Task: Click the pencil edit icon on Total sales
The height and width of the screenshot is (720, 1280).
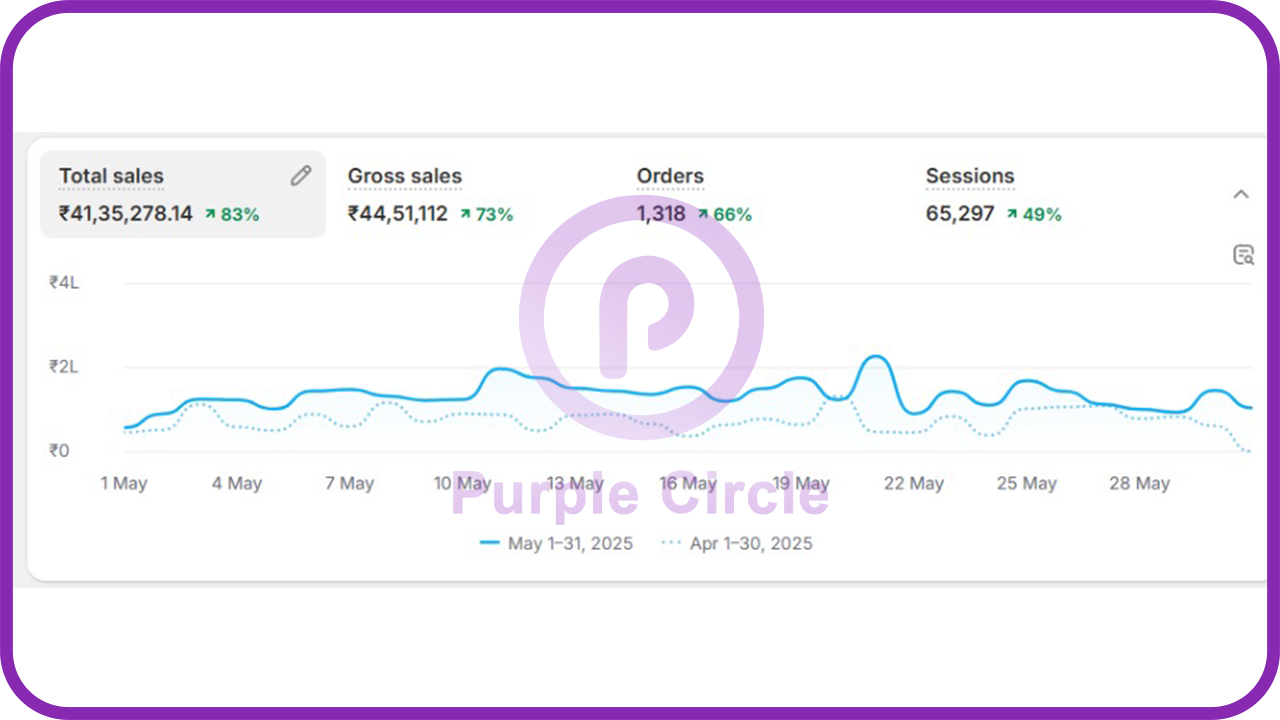Action: pyautogui.click(x=300, y=176)
